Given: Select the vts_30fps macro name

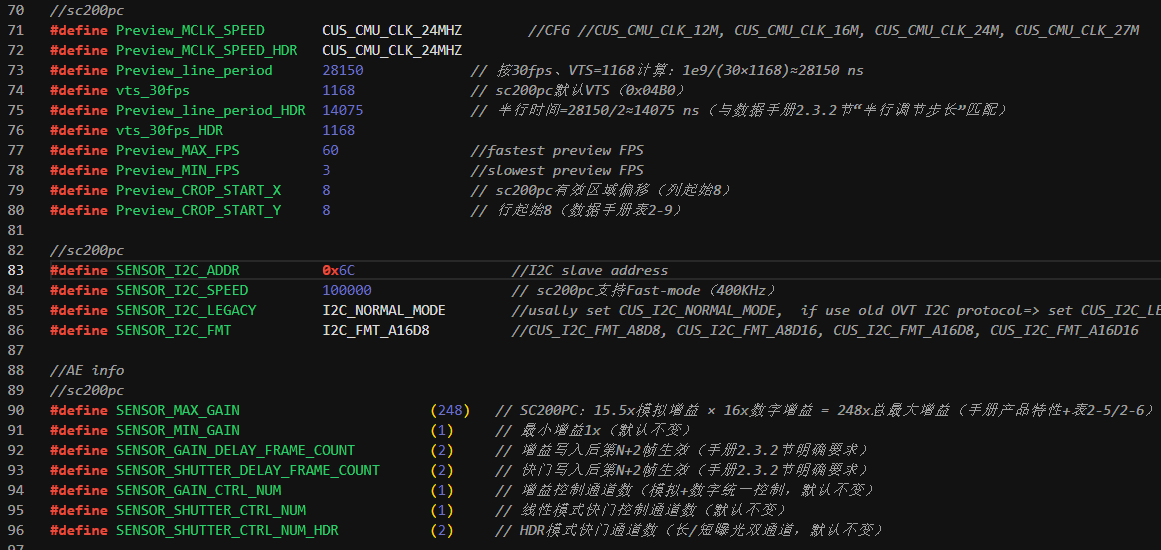Looking at the screenshot, I should click(153, 90).
